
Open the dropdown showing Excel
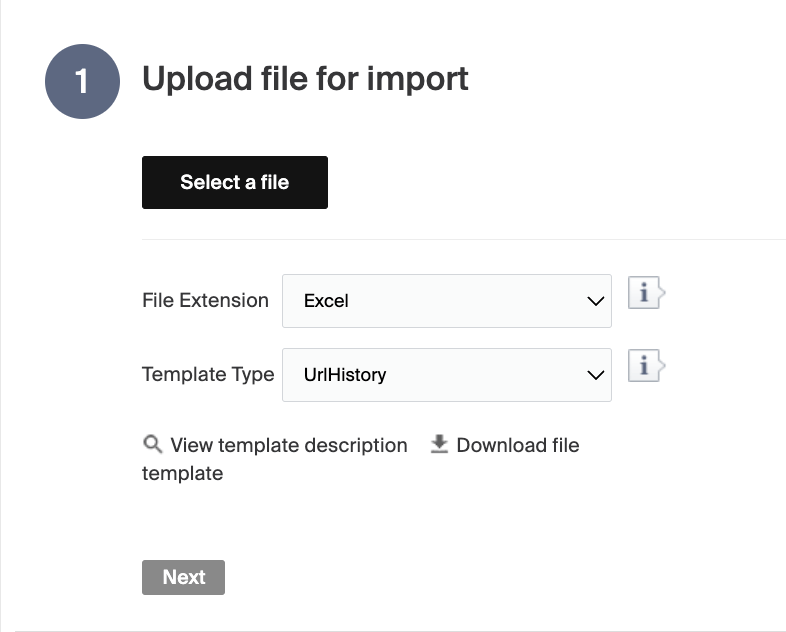click(x=446, y=301)
